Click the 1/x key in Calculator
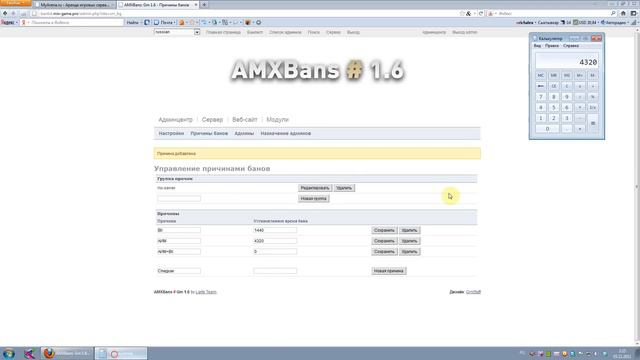The width and height of the screenshot is (640, 360). pos(592,107)
